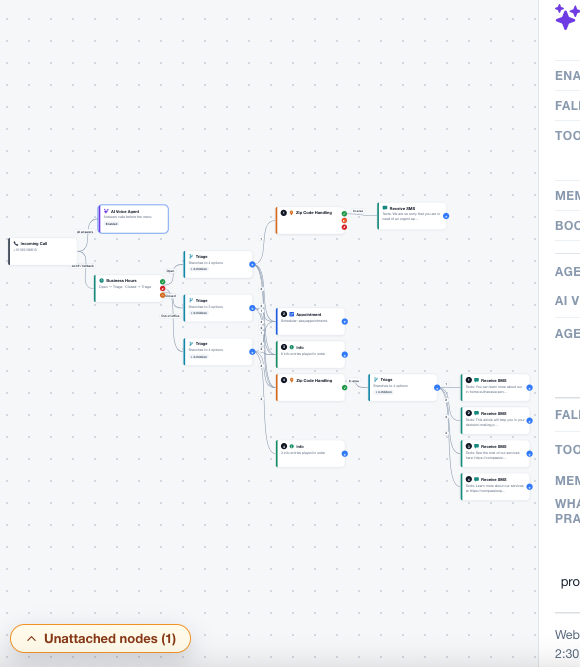Select Receive SMS node numbered 3
The image size is (580, 667).
(x=495, y=454)
